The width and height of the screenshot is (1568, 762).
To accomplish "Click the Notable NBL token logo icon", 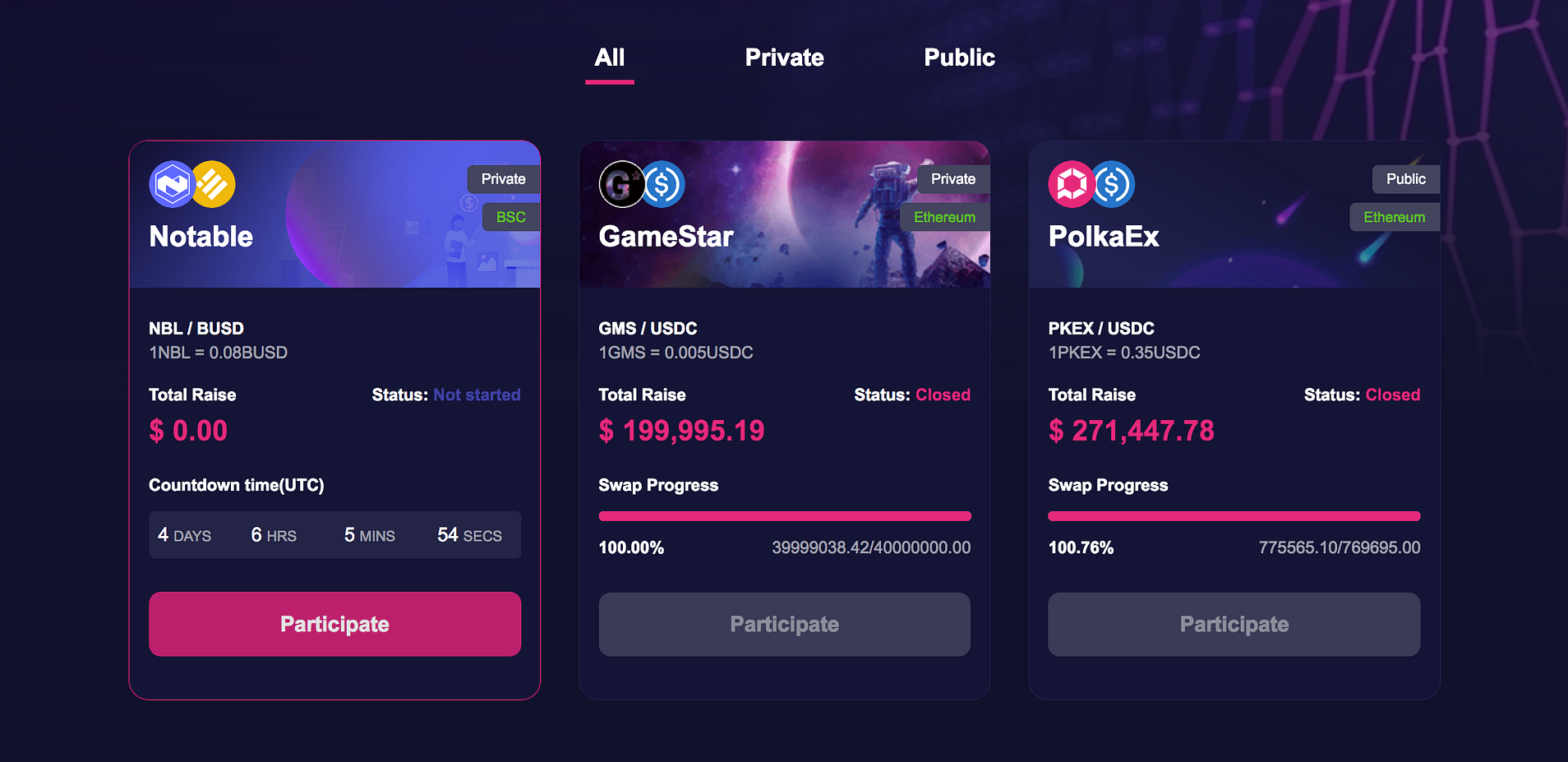I will tap(171, 184).
